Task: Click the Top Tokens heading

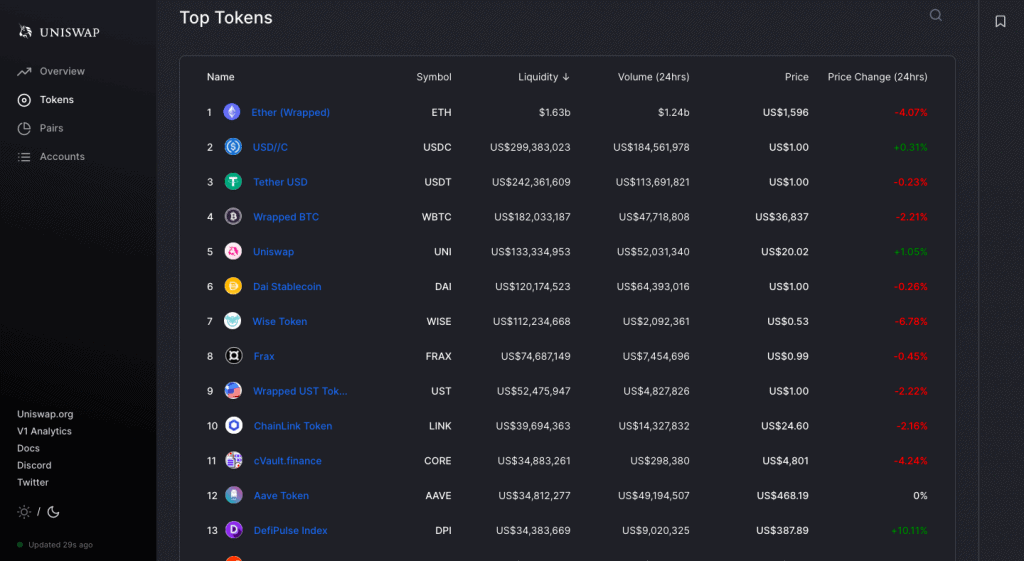Action: click(x=226, y=18)
